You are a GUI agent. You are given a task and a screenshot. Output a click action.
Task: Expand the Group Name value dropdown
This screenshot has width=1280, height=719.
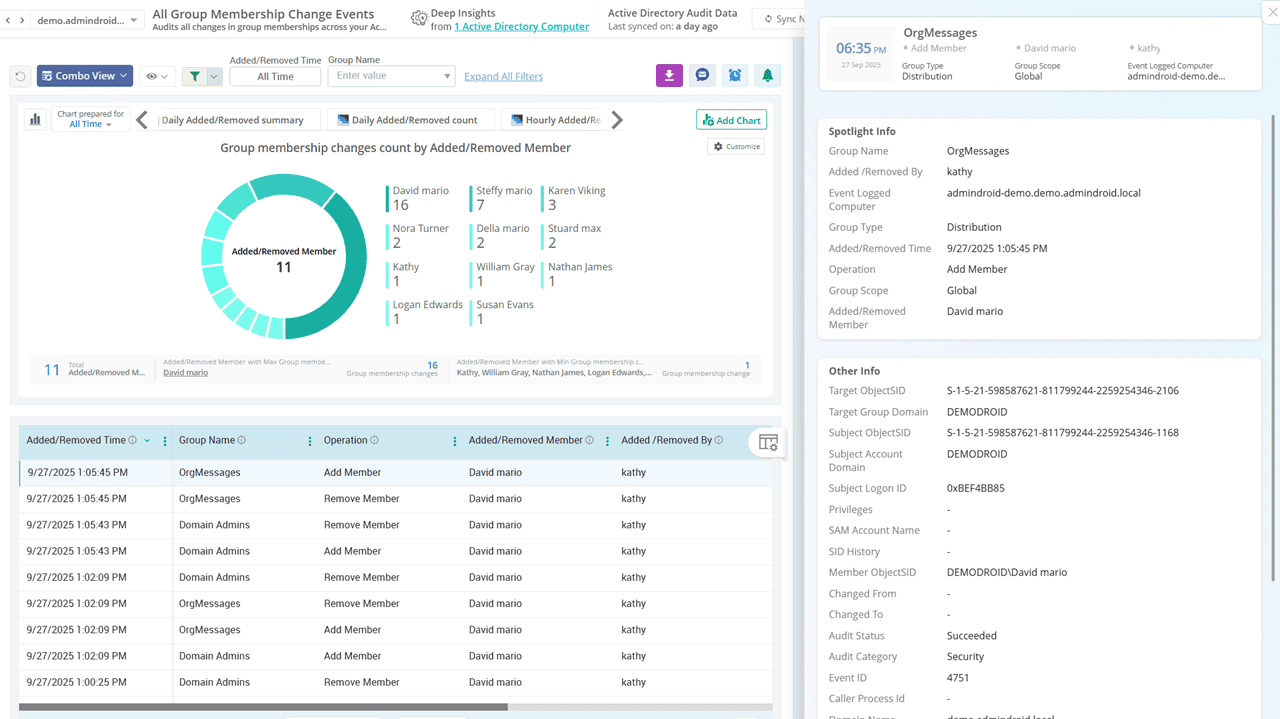click(x=446, y=76)
